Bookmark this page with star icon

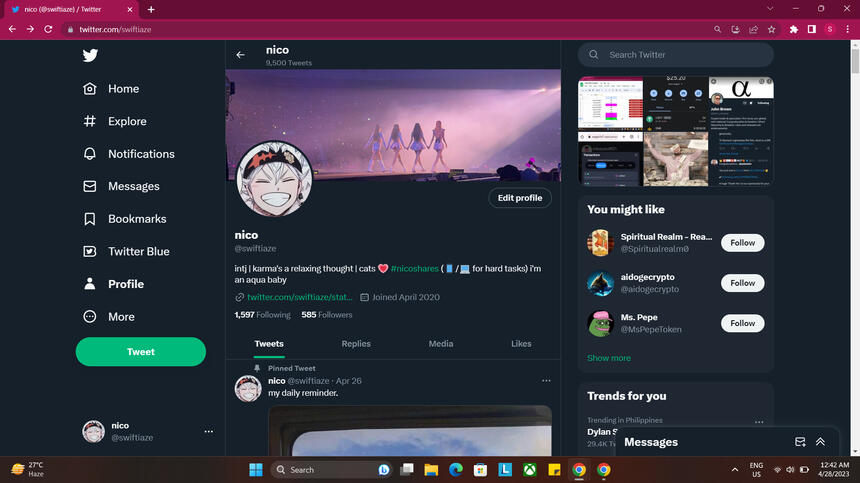click(772, 30)
